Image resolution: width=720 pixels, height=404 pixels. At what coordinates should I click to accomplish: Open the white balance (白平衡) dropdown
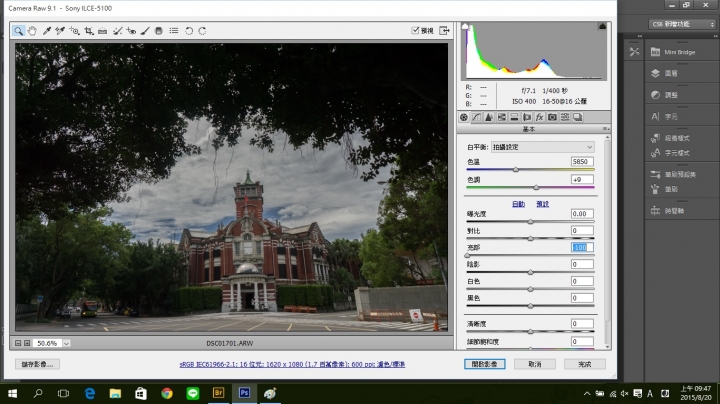click(542, 147)
